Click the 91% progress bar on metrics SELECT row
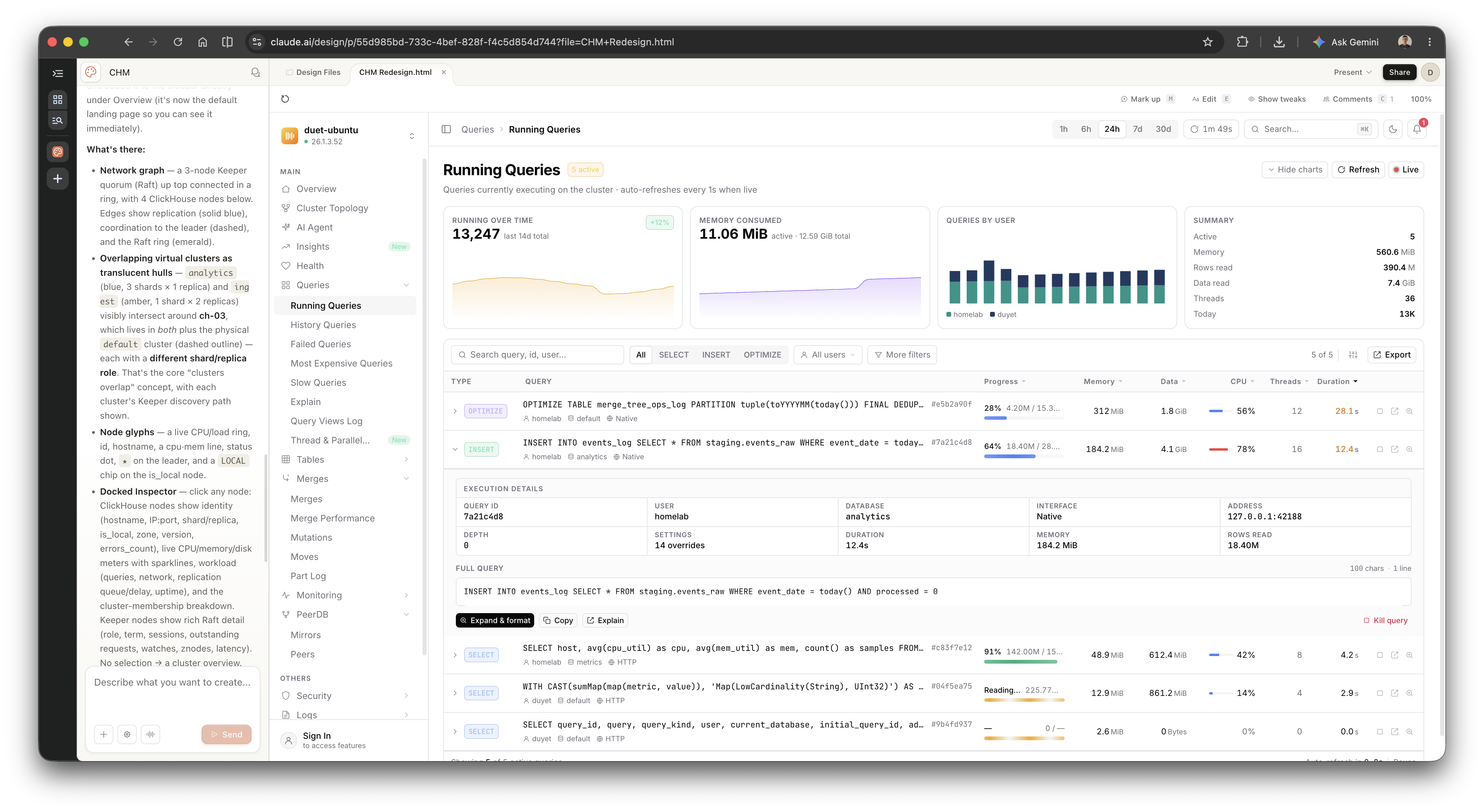Viewport: 1484px width, 812px height. tap(1024, 662)
